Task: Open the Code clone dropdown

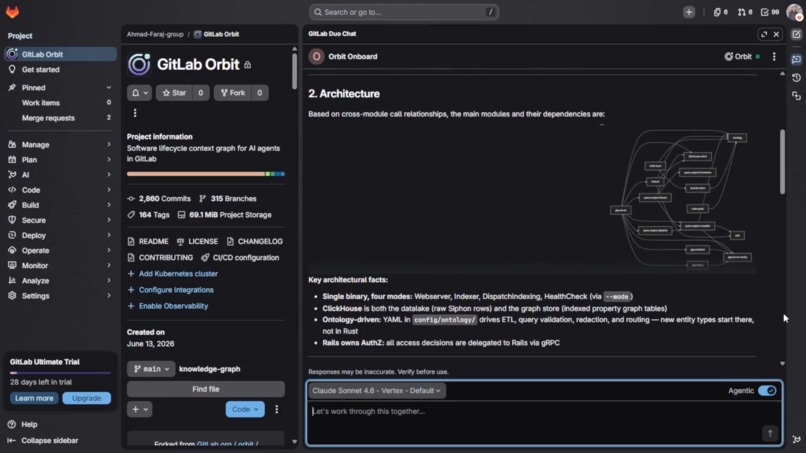Action: click(245, 409)
